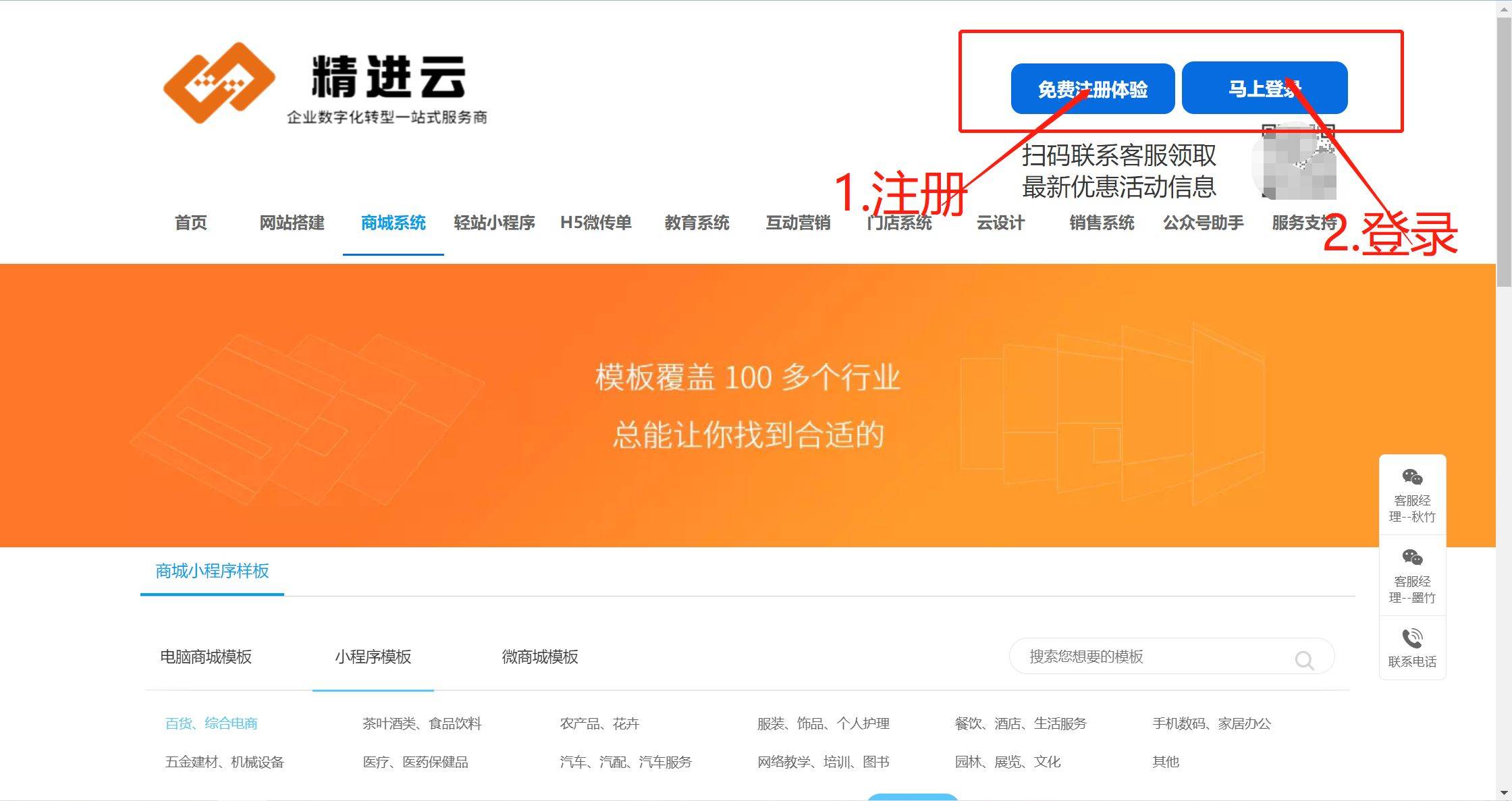Open 云设计 navigation item
1512x801 pixels.
pyautogui.click(x=1001, y=223)
